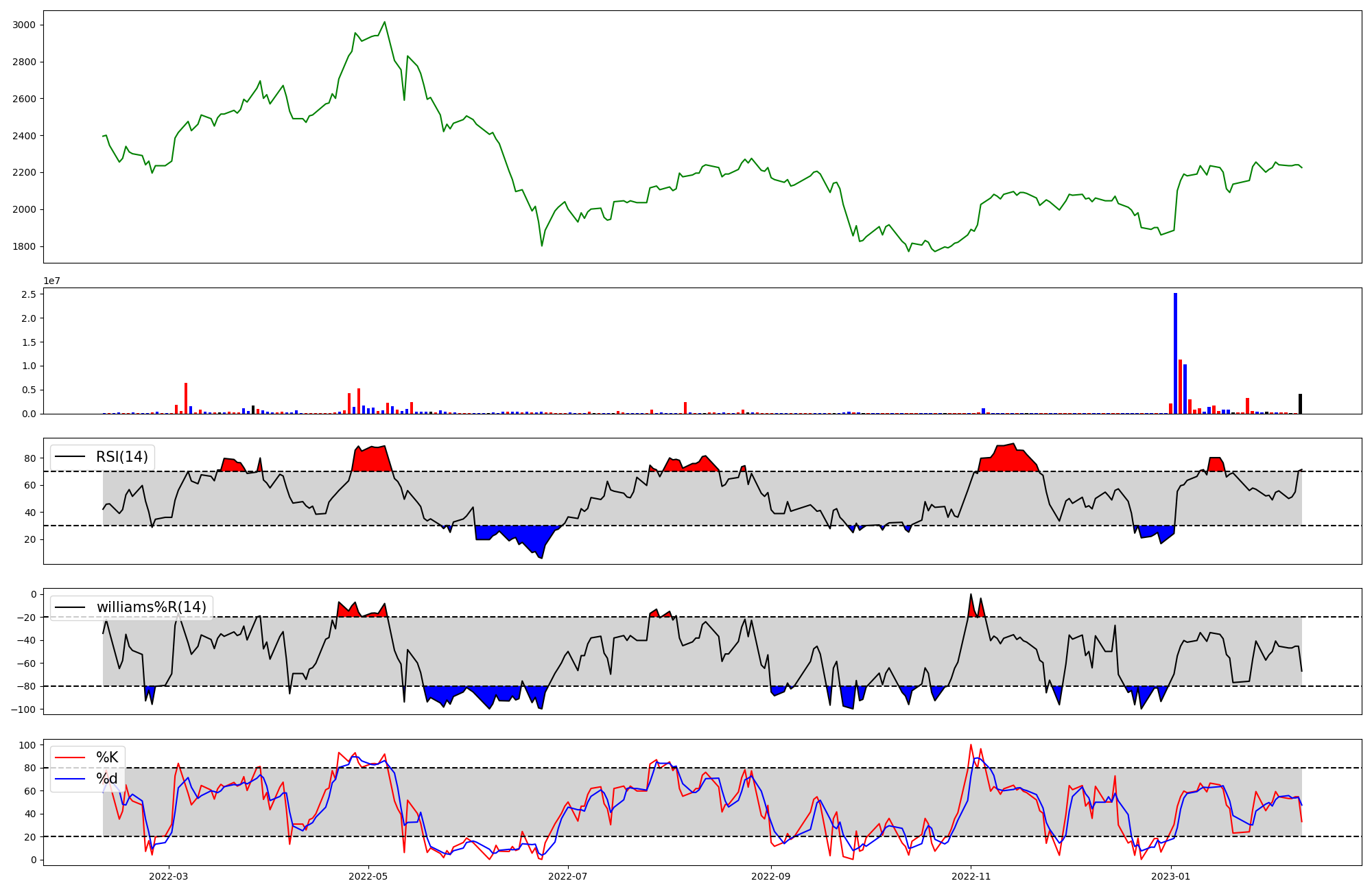1372x892 pixels.
Task: Click the %K legend entry
Action: (107, 758)
